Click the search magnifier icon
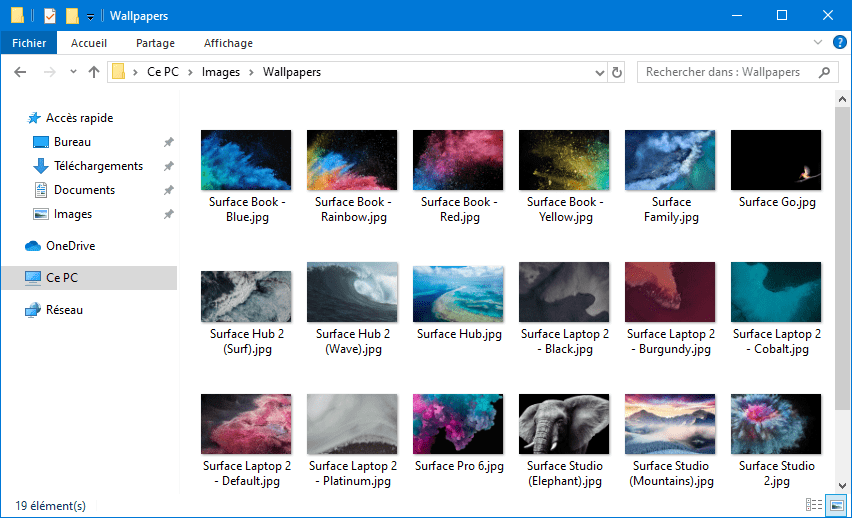 [x=824, y=72]
